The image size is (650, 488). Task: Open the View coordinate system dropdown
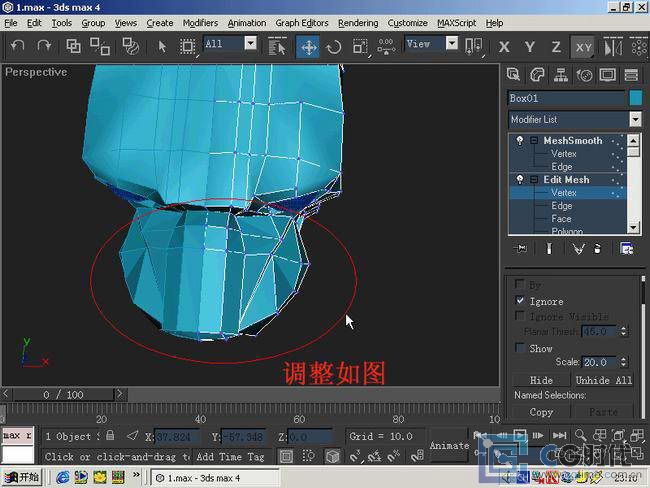click(452, 43)
